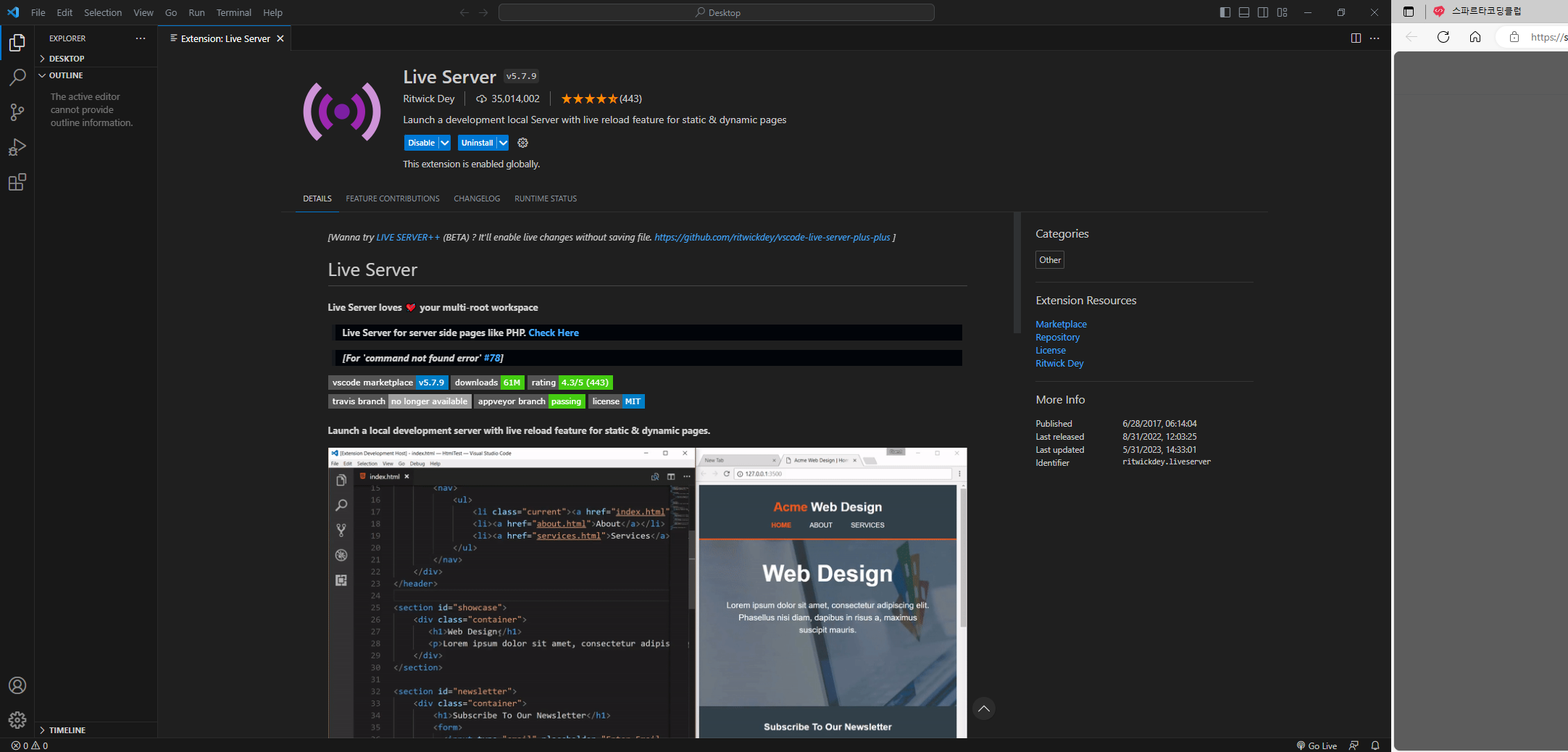Open the Accounts menu icon
The width and height of the screenshot is (1568, 752).
coord(17,685)
